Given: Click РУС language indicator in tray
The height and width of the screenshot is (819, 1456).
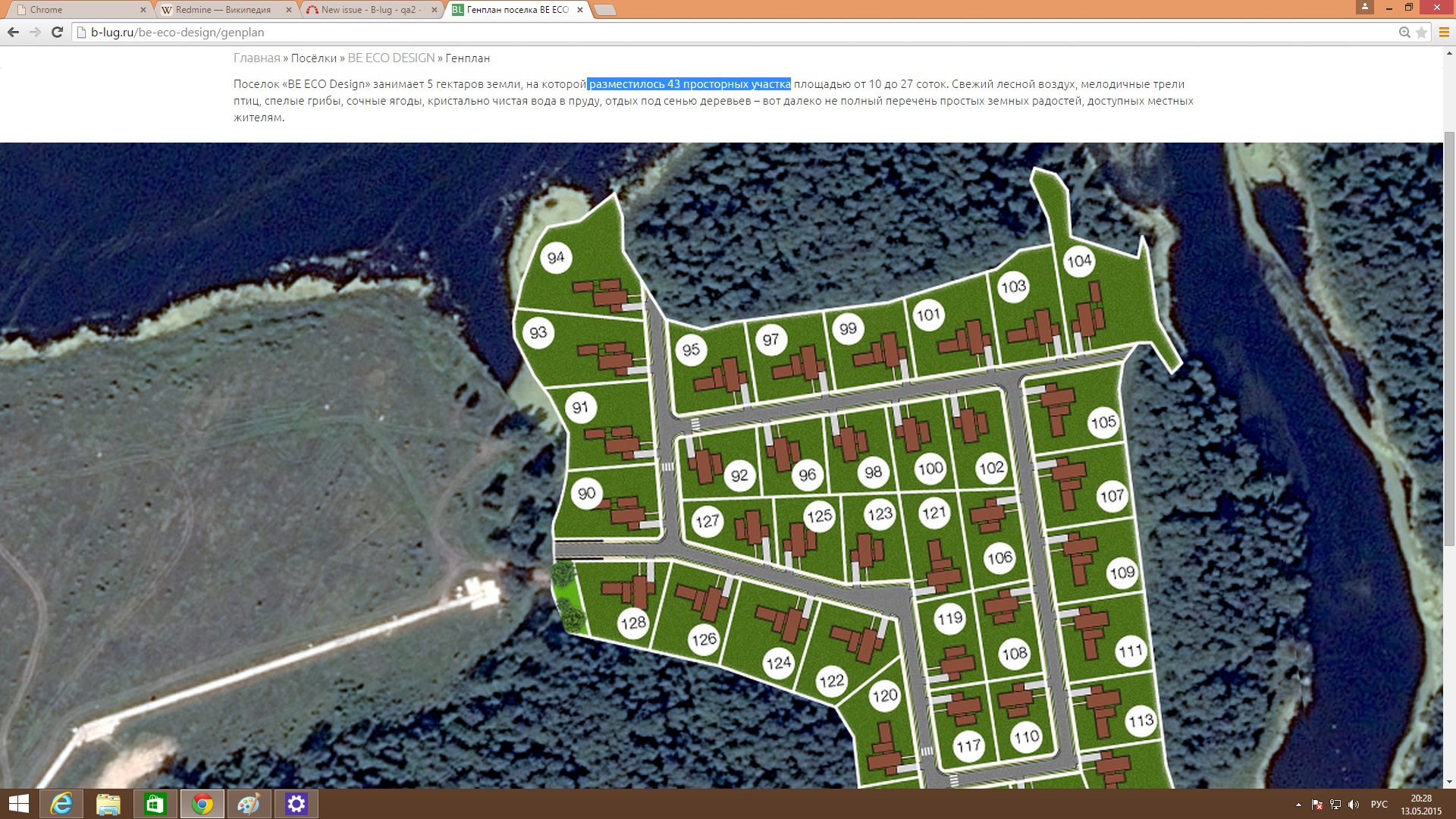Looking at the screenshot, I should pos(1379,805).
